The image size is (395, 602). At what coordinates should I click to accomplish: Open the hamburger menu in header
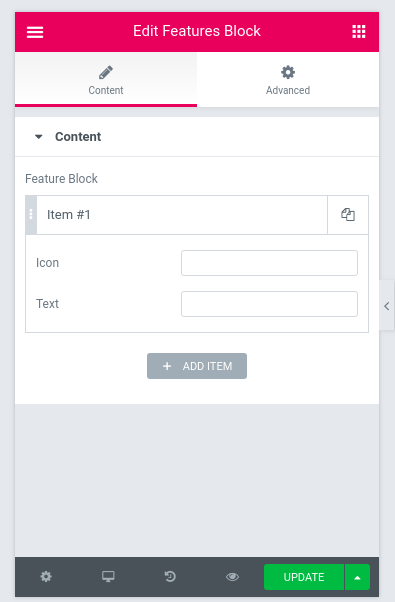(35, 32)
